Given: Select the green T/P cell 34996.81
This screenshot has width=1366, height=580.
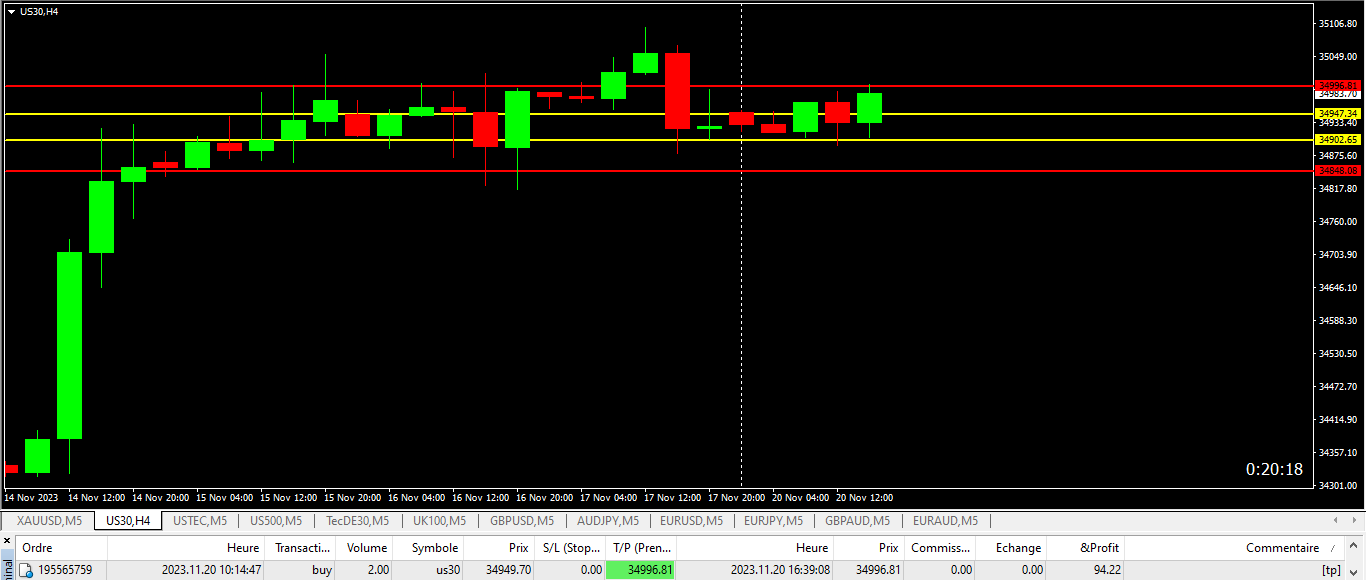Looking at the screenshot, I should click(x=640, y=570).
